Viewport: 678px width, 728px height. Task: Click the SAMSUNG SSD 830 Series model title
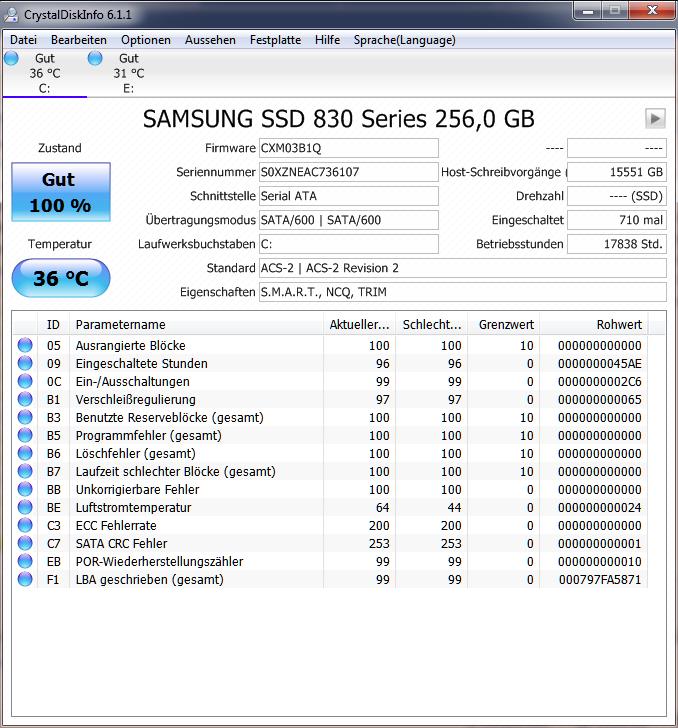pyautogui.click(x=339, y=119)
